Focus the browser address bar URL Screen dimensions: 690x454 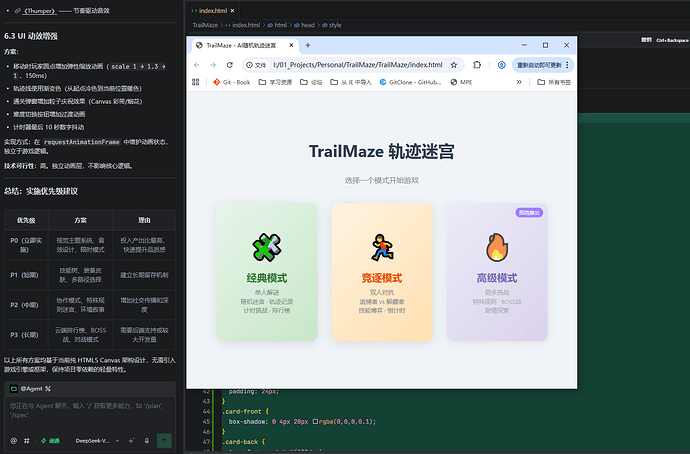pyautogui.click(x=357, y=65)
